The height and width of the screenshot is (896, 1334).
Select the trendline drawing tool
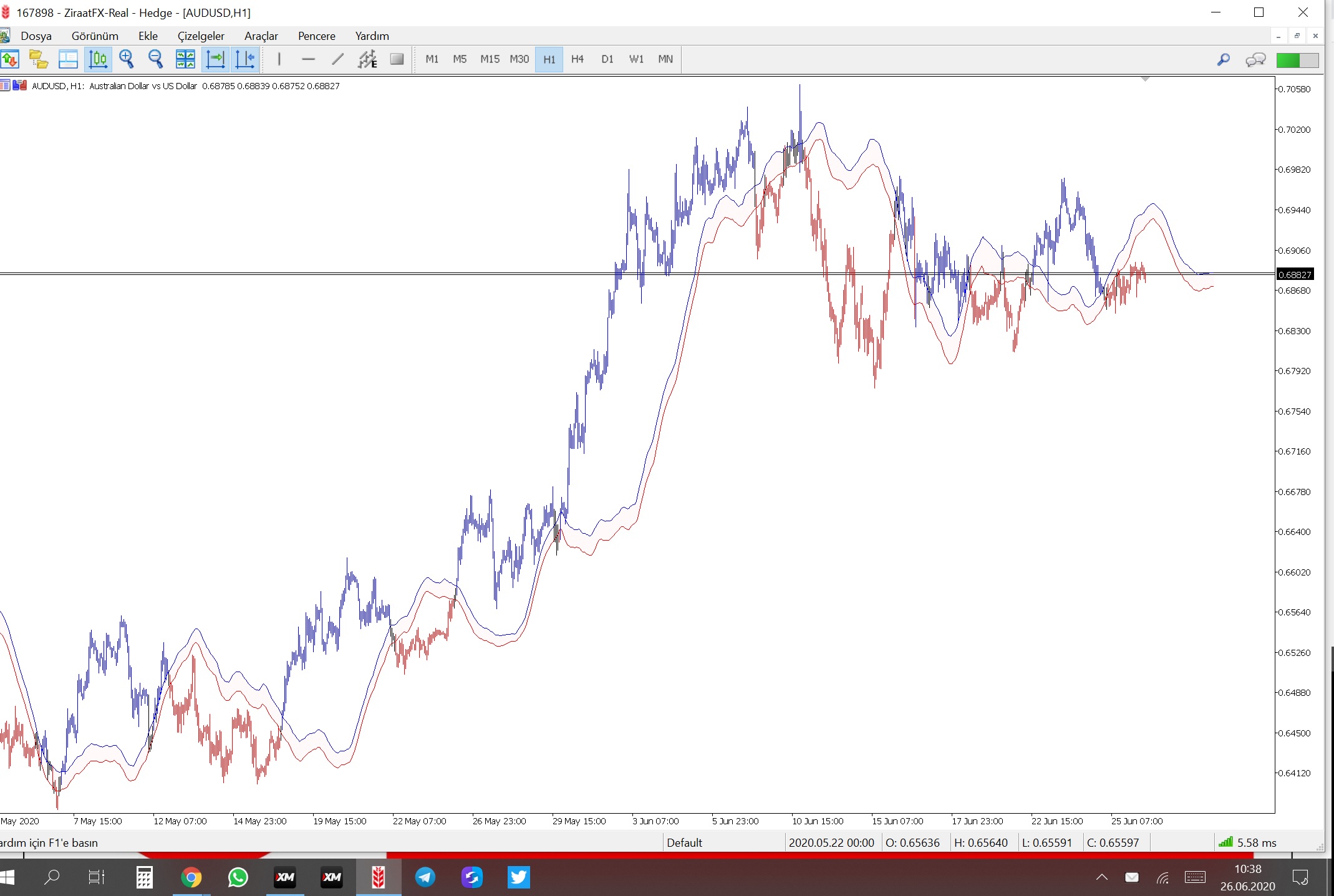point(337,59)
